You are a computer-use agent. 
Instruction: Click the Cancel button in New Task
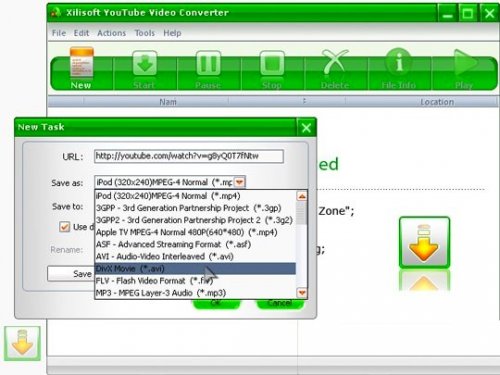click(280, 303)
